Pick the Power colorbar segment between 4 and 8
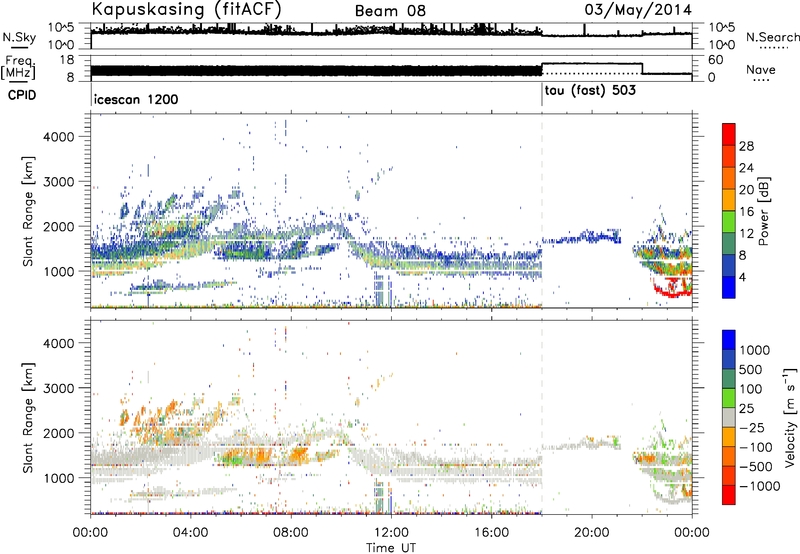The width and height of the screenshot is (800, 554). pyautogui.click(x=729, y=265)
